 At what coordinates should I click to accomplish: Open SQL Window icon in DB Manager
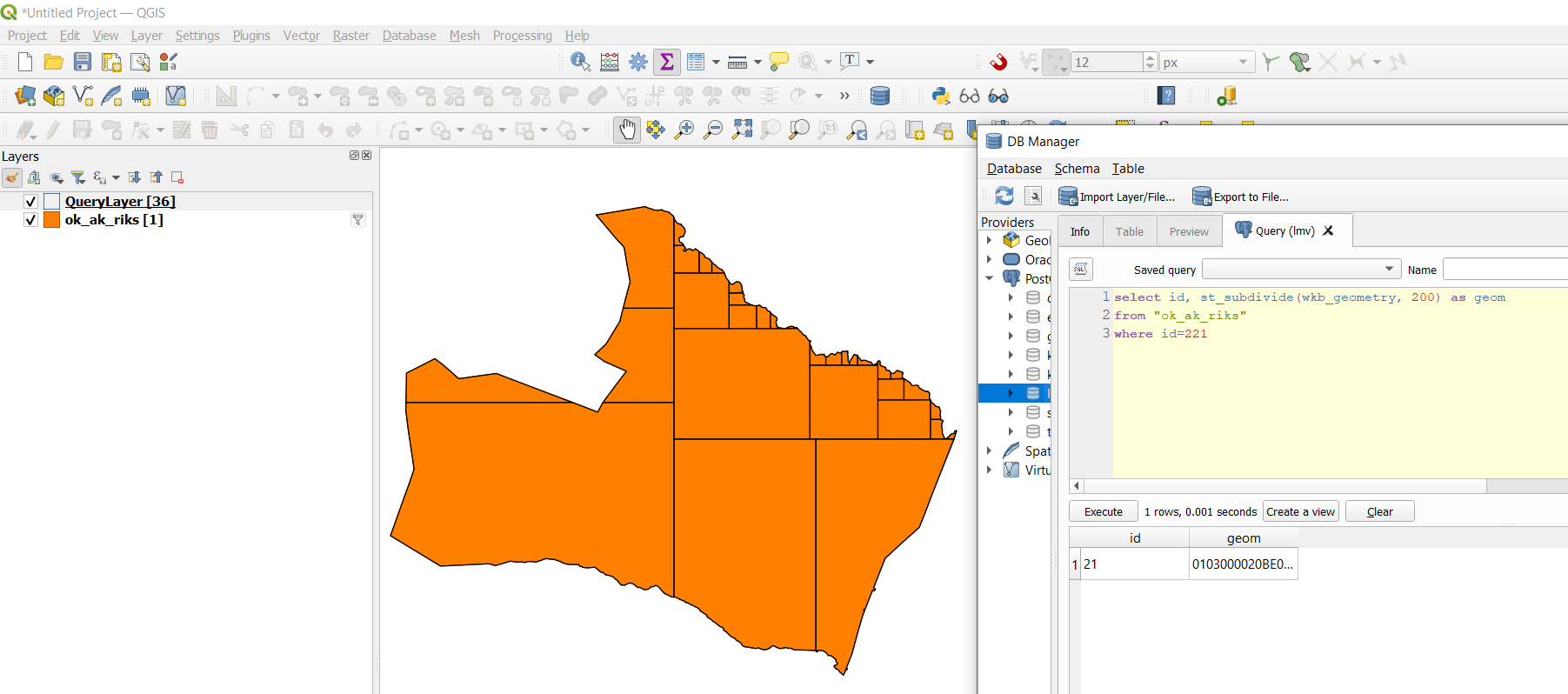[x=1033, y=196]
